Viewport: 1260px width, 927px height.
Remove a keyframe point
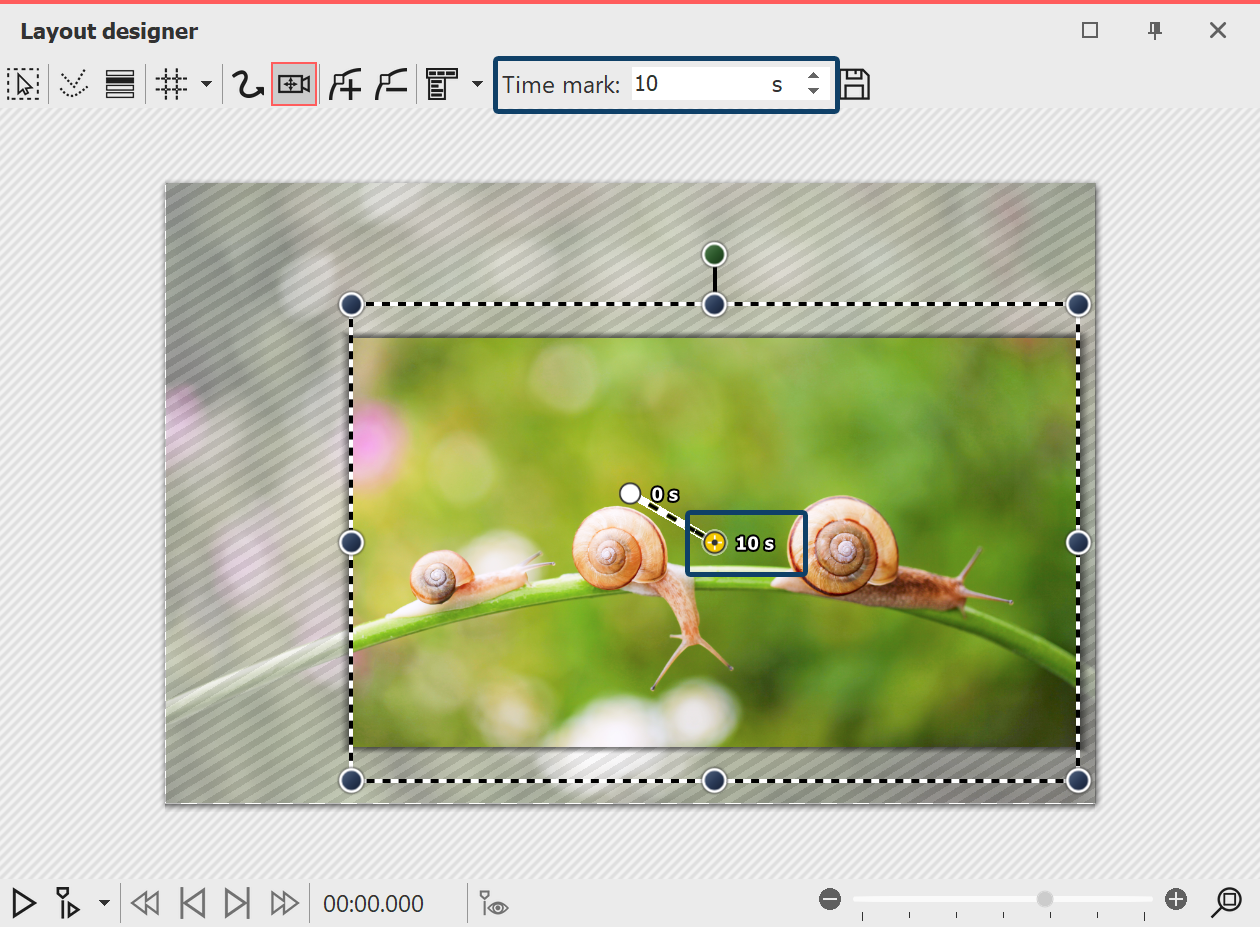390,84
